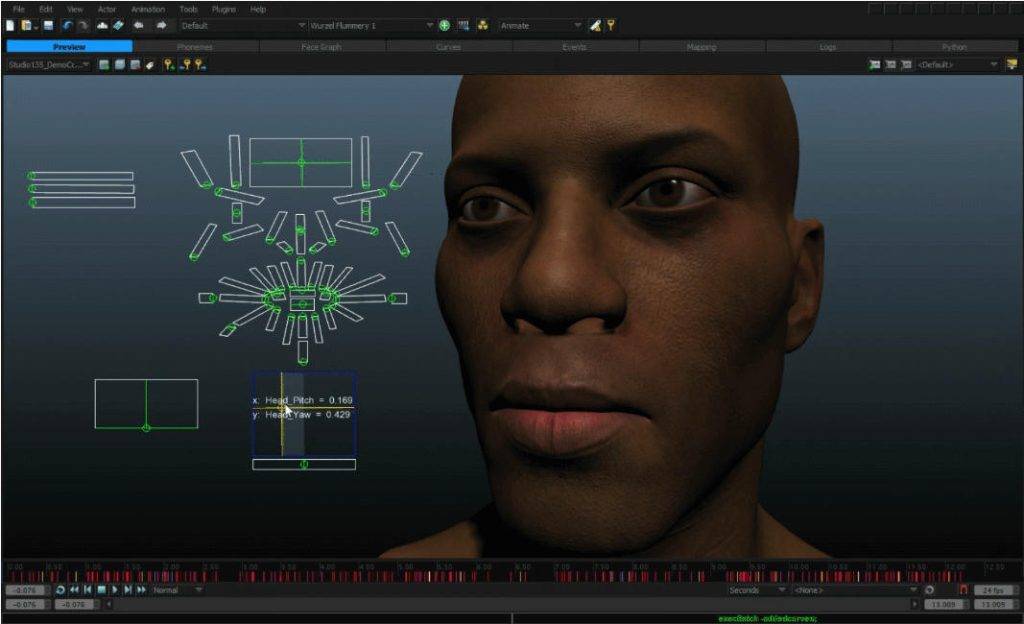This screenshot has height=624, width=1024.
Task: Switch to the Curves tab
Action: click(448, 46)
